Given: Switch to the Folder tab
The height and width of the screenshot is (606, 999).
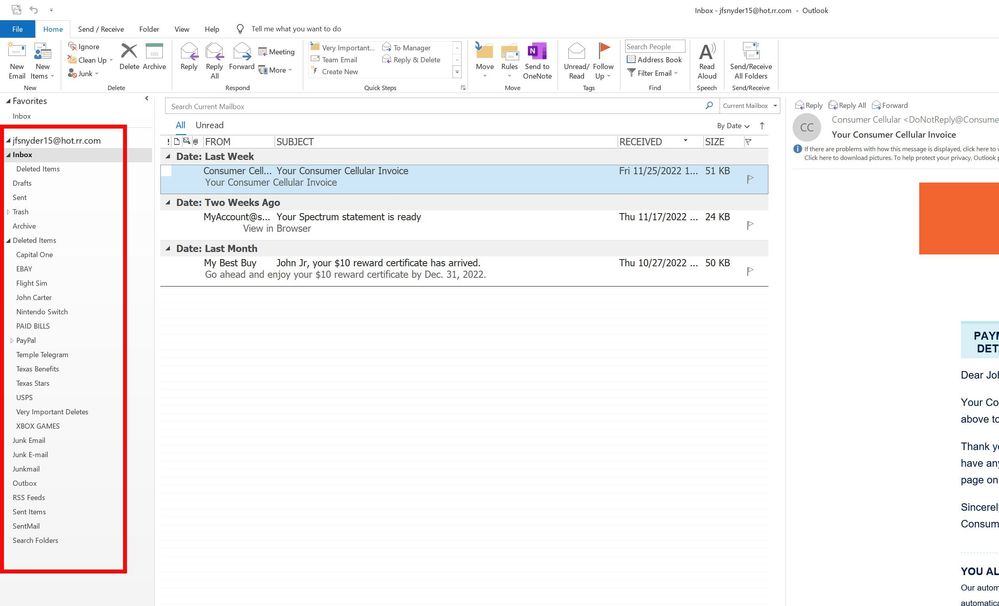Looking at the screenshot, I should (149, 29).
